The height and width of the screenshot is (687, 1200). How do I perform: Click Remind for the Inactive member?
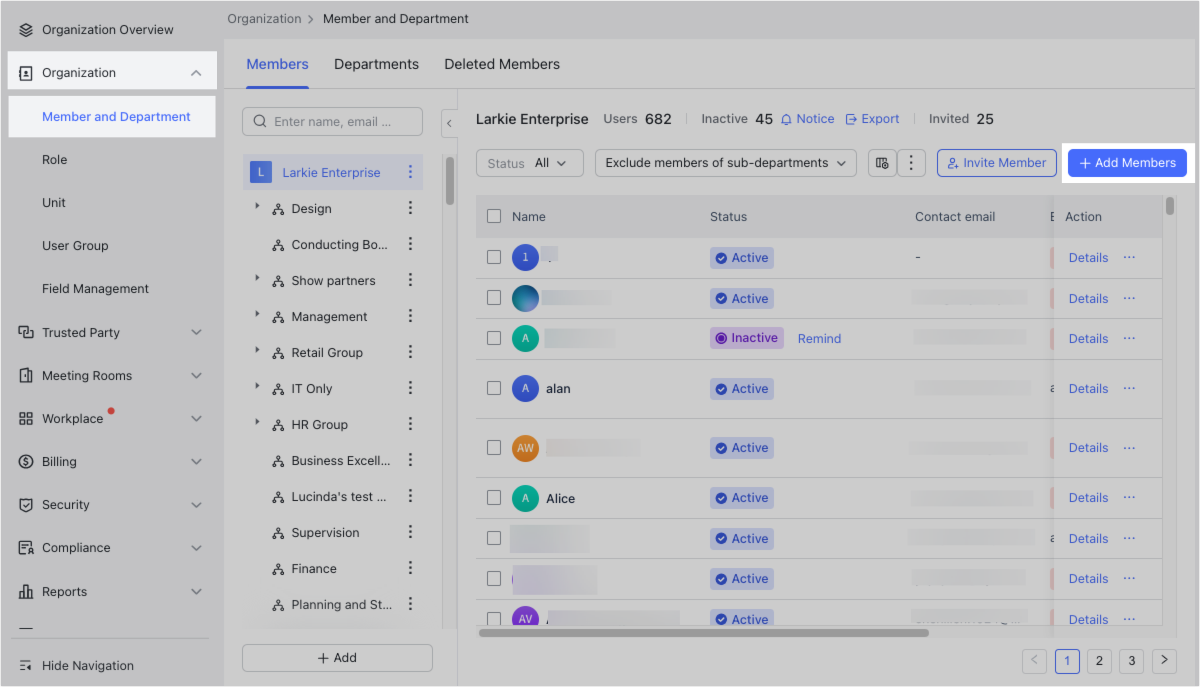(818, 338)
